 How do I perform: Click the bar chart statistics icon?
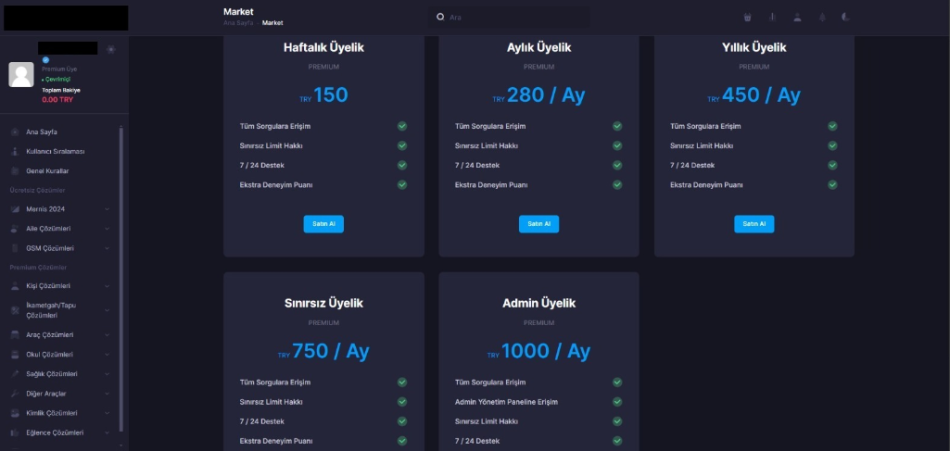pos(772,17)
